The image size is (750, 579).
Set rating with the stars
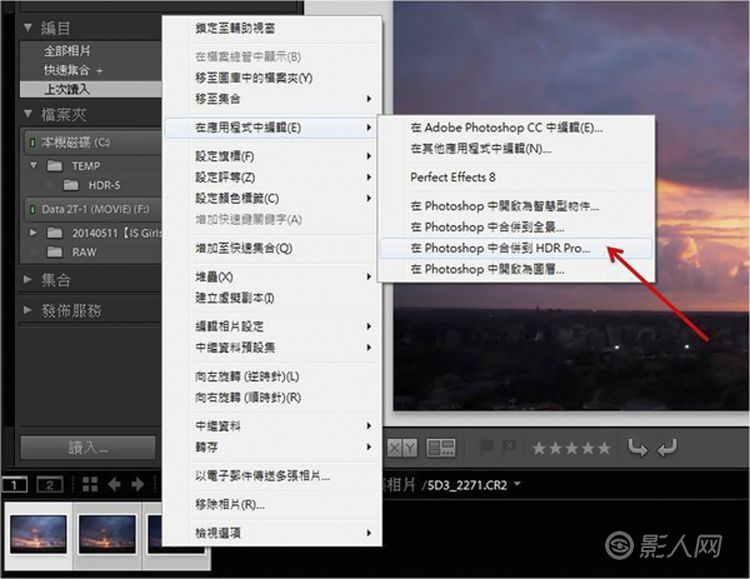coord(572,448)
